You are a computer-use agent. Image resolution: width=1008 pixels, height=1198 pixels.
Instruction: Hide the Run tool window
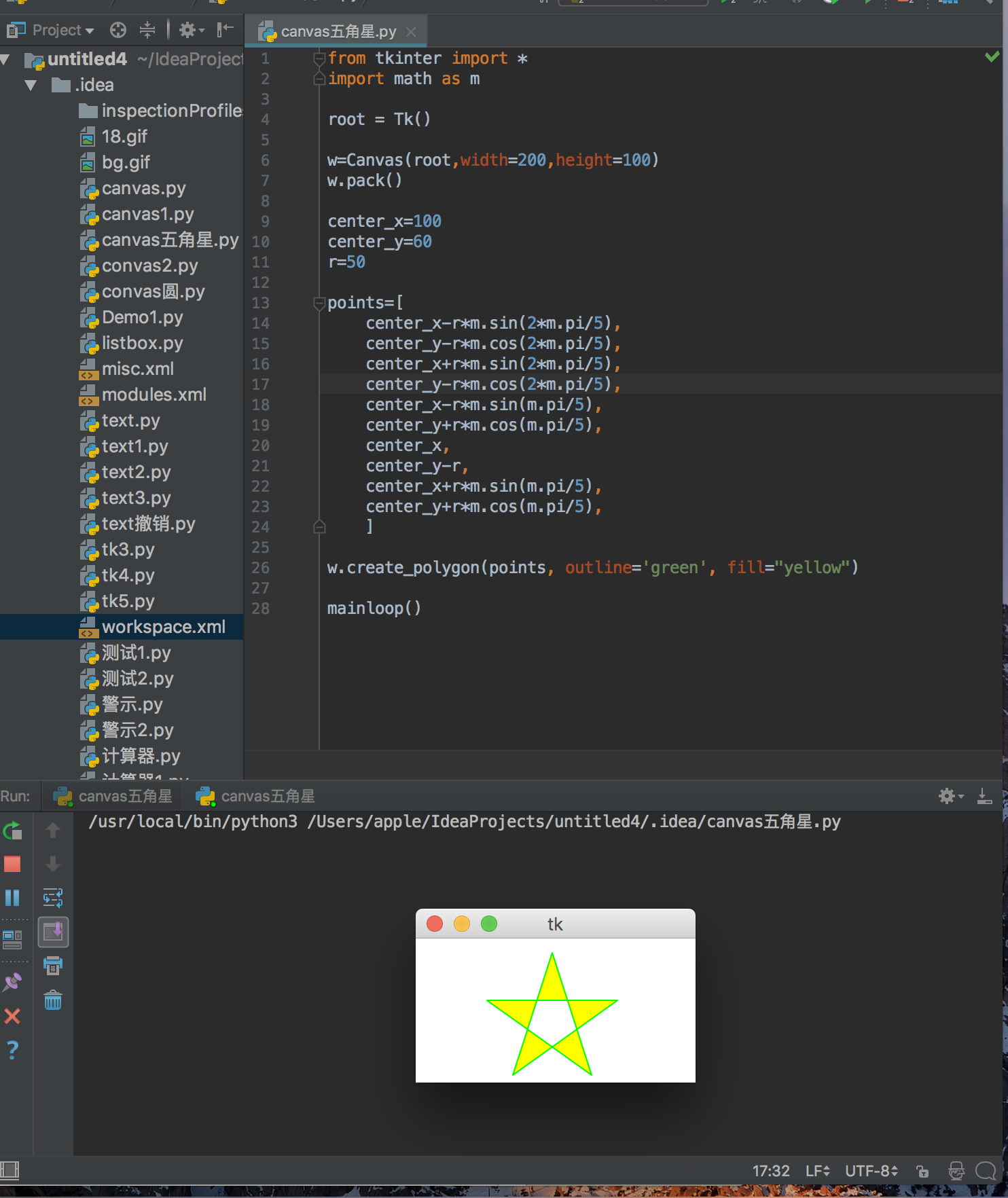click(984, 796)
